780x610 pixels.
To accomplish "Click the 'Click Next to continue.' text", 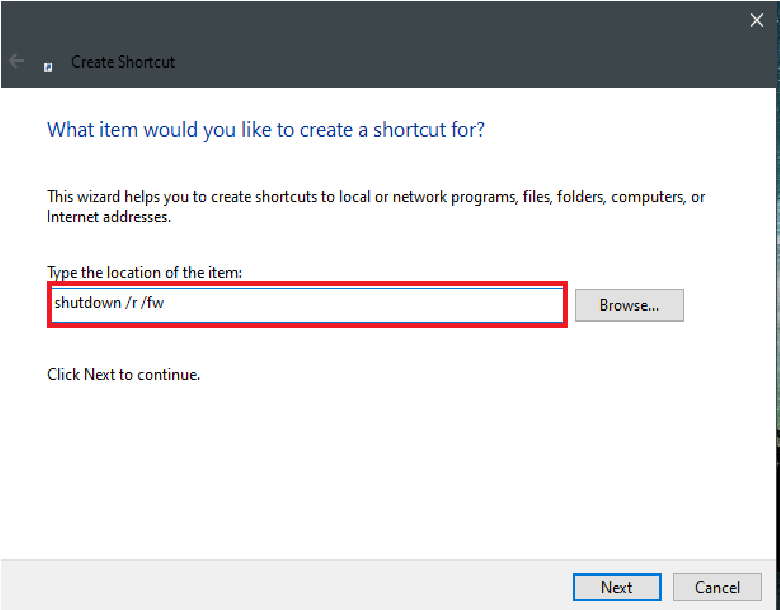I will click(x=123, y=374).
